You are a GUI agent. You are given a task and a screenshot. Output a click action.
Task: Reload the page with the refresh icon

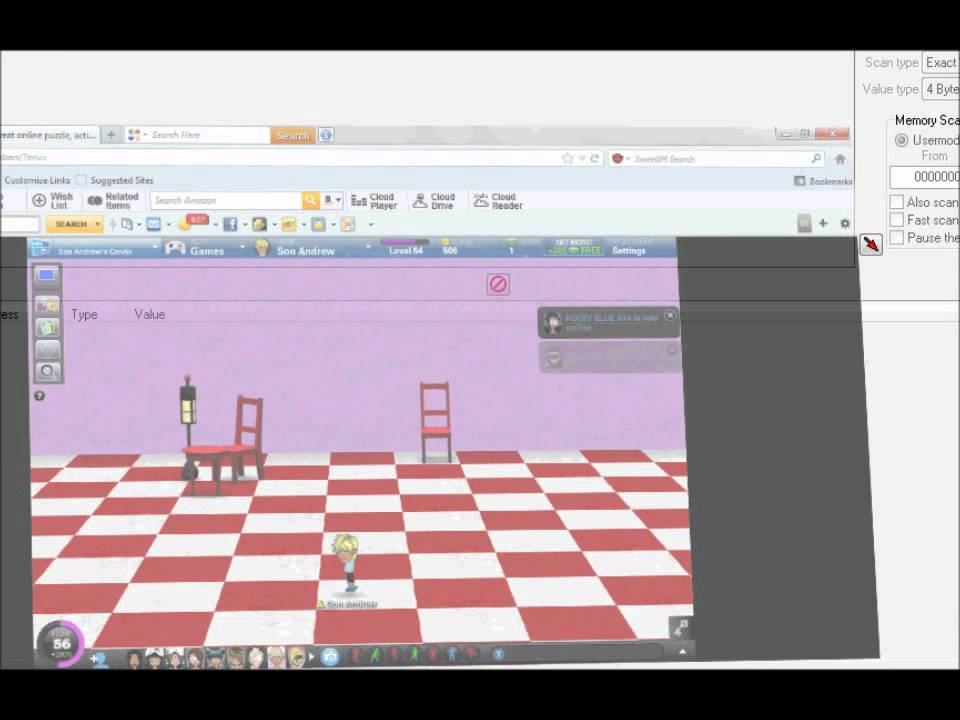click(x=594, y=159)
